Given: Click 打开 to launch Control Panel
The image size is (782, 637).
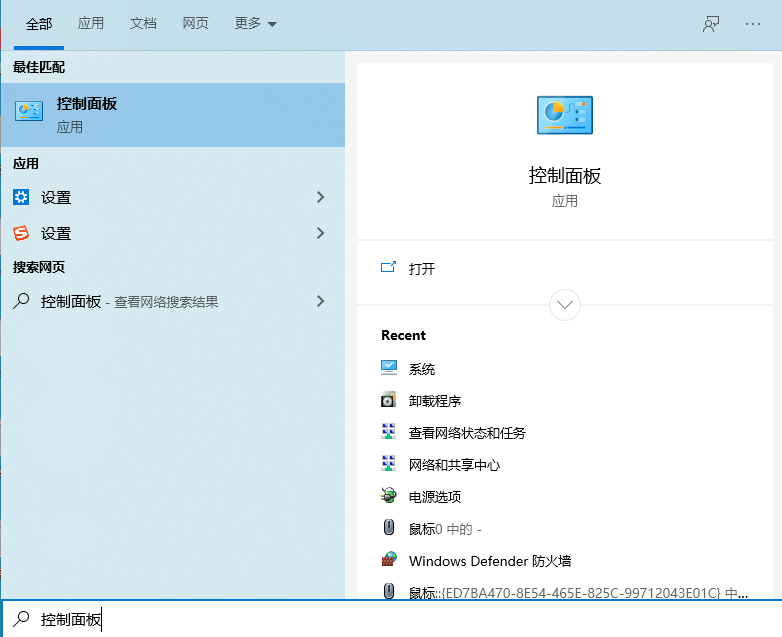Looking at the screenshot, I should click(x=422, y=269).
